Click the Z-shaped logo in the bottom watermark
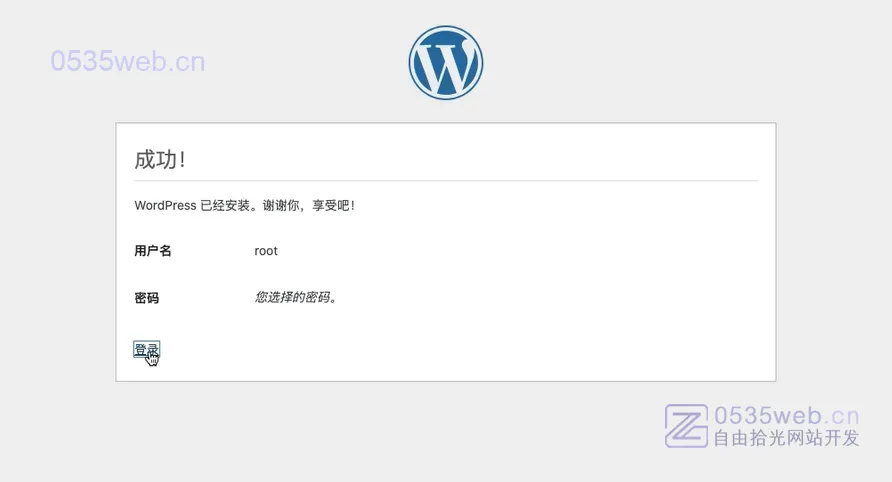Screen dimensions: 892x482 click(x=687, y=426)
